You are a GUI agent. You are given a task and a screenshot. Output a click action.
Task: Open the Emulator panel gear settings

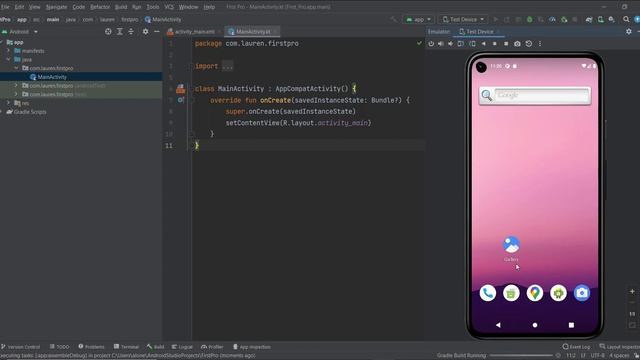tap(629, 31)
